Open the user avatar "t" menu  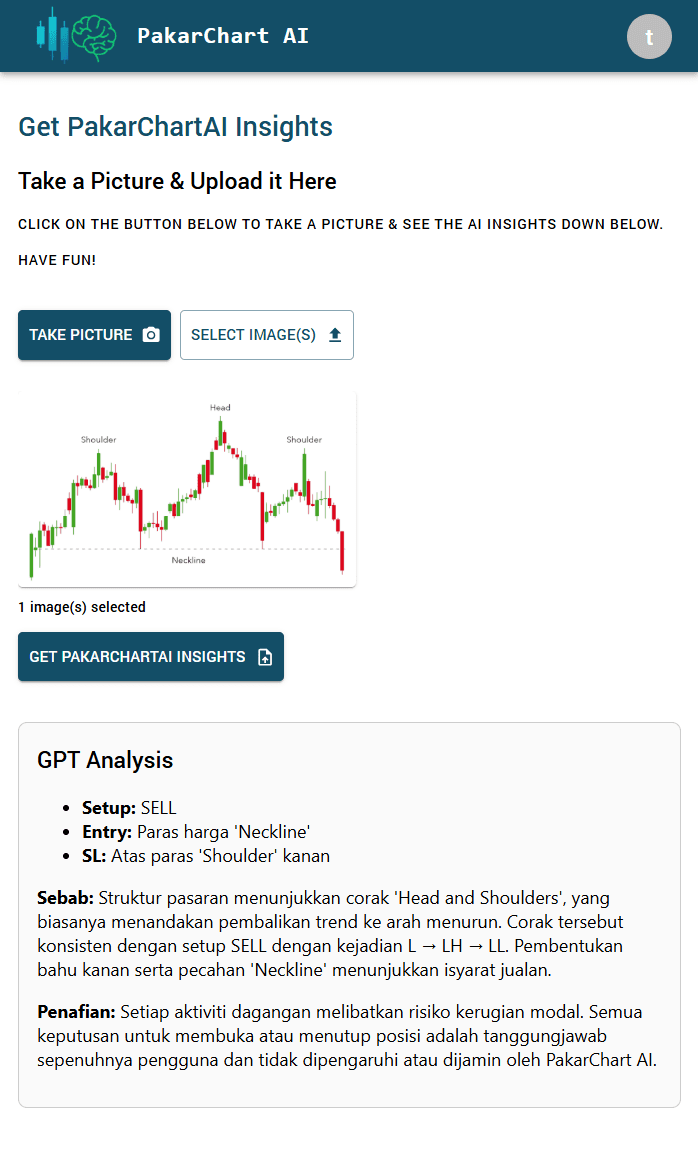[x=649, y=37]
